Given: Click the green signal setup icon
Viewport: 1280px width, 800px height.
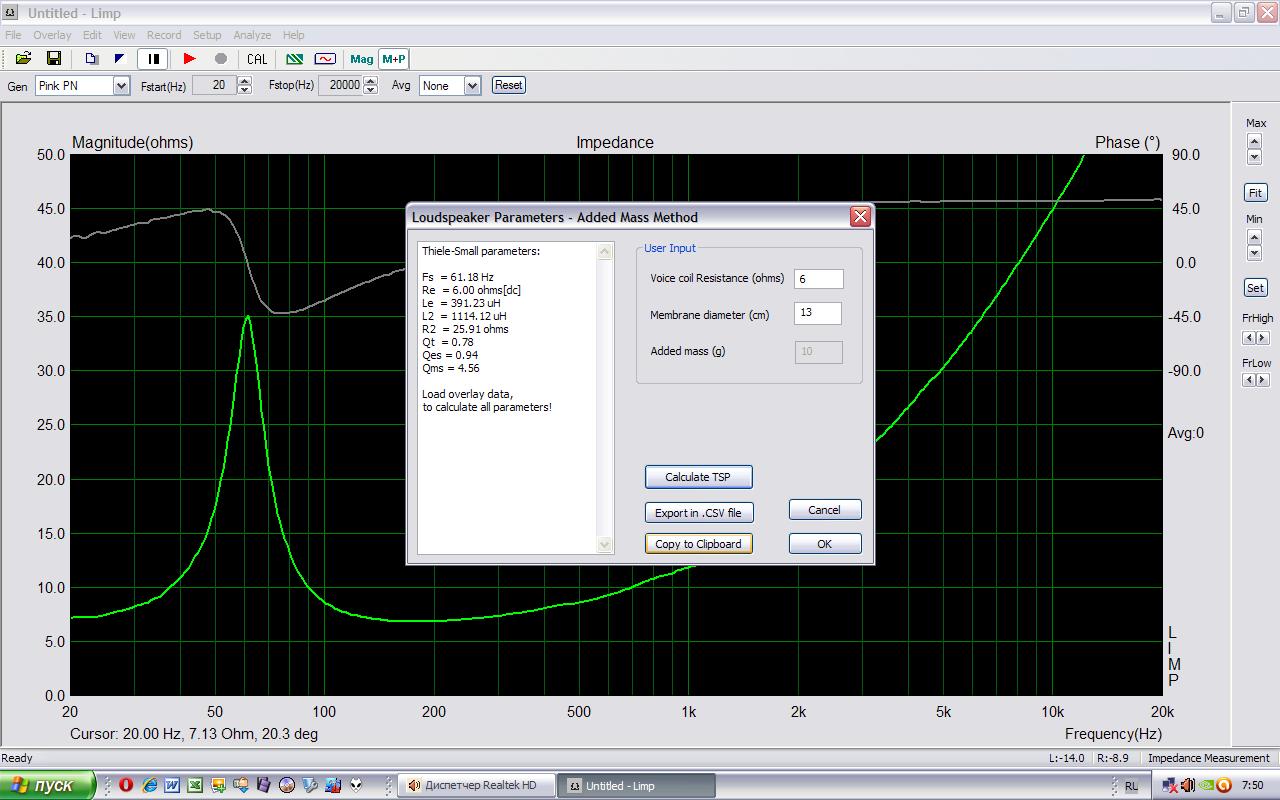Looking at the screenshot, I should 295,59.
